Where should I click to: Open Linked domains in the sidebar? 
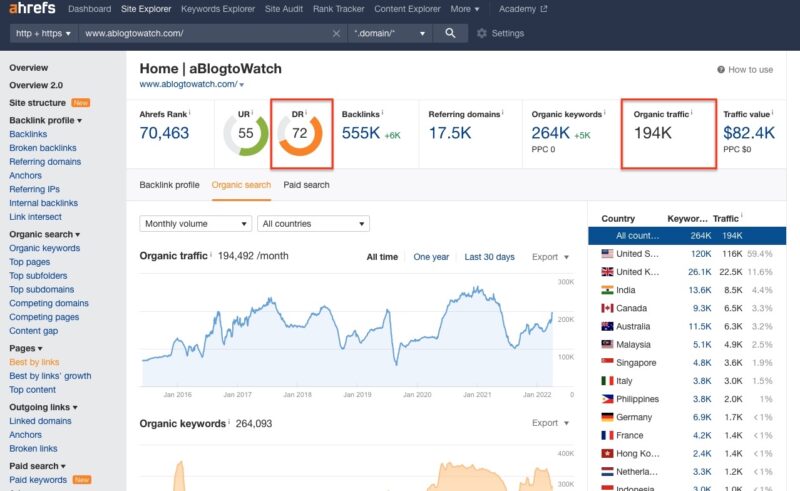40,421
